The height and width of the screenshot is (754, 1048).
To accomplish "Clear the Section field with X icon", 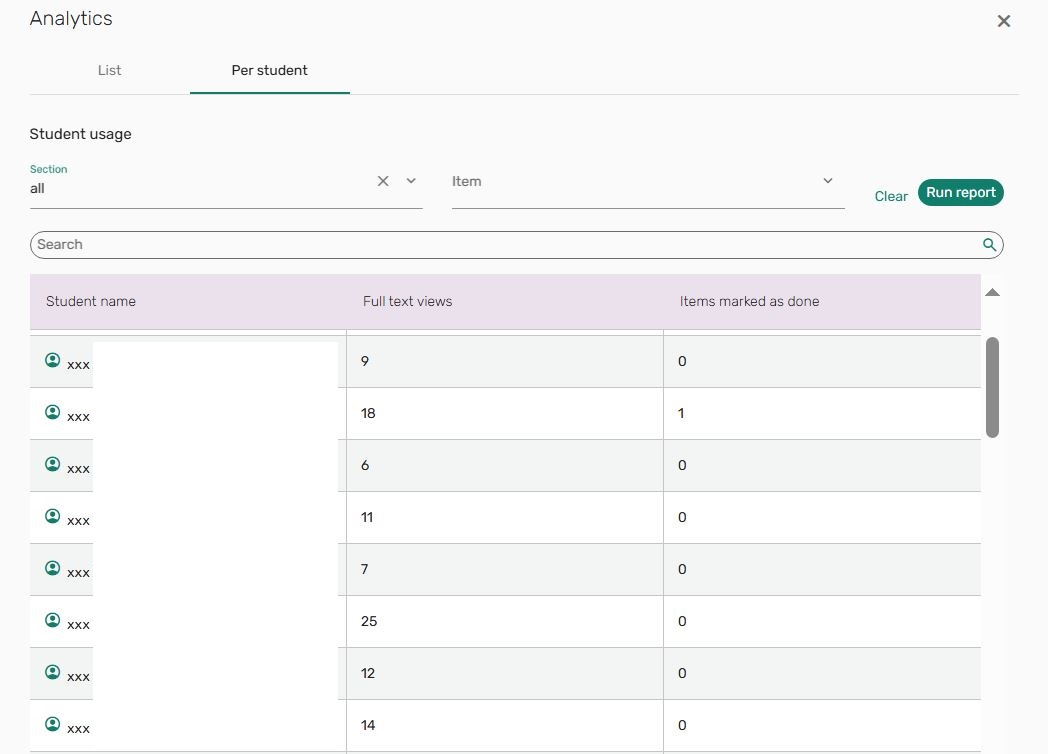I will coord(383,181).
